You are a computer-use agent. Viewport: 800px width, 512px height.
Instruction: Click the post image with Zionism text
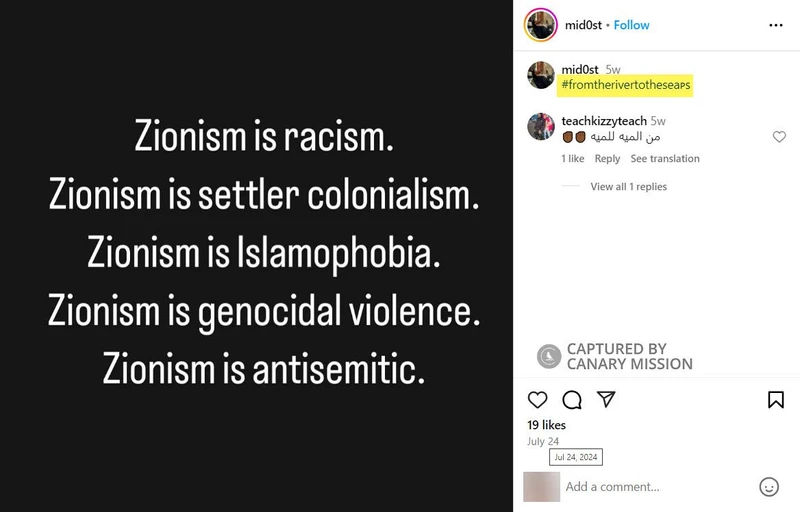(x=257, y=256)
